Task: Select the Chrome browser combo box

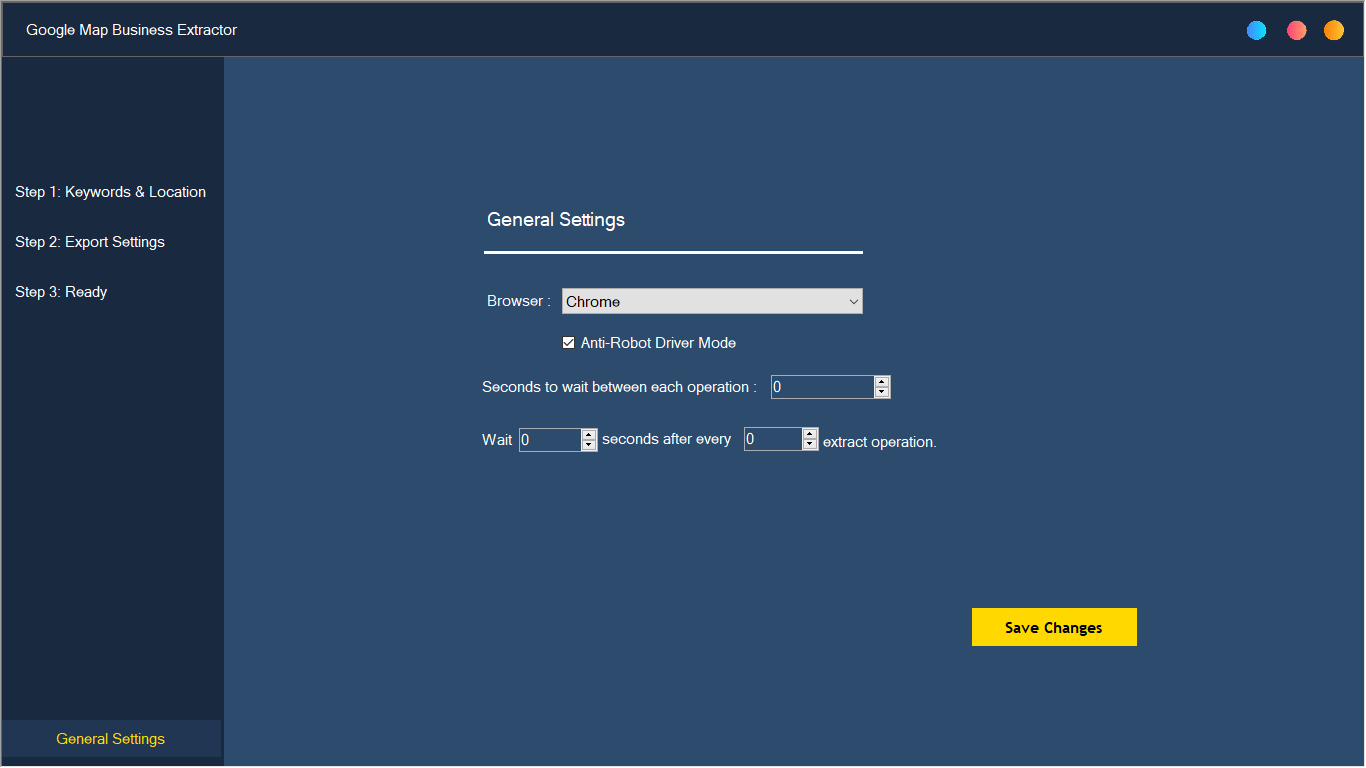Action: click(712, 301)
